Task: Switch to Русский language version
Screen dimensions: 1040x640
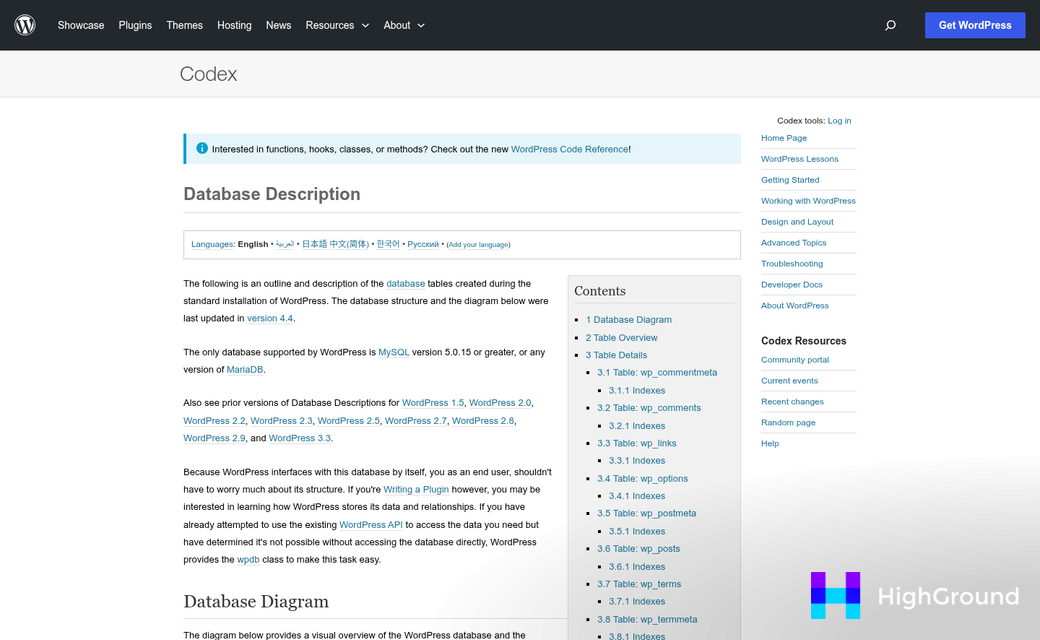Action: (x=423, y=244)
